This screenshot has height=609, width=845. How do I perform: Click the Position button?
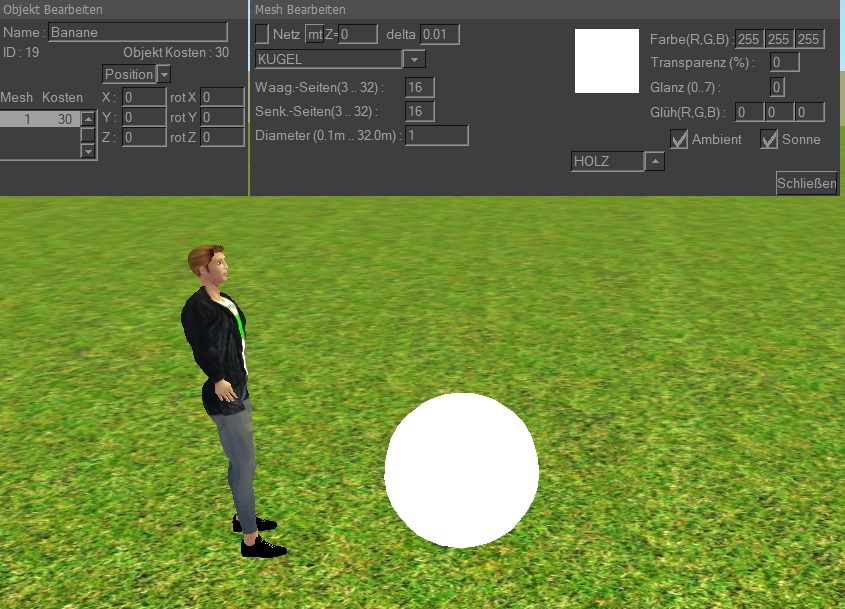click(x=129, y=74)
